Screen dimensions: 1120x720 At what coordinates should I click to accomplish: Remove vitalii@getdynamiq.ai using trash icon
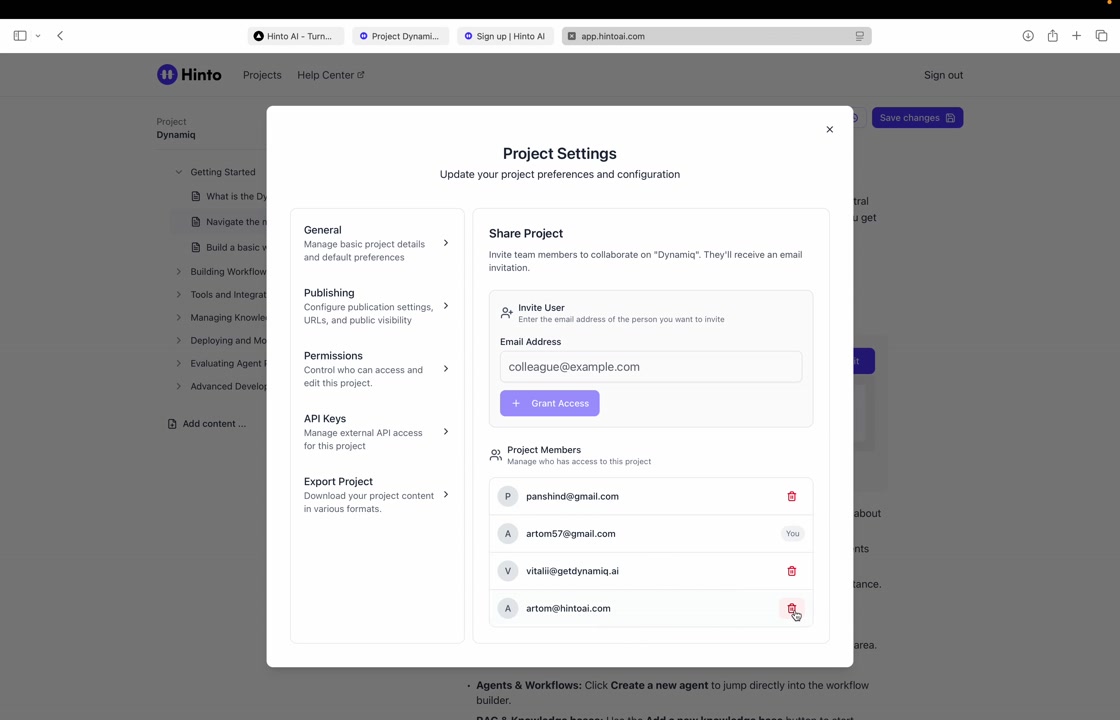click(791, 571)
